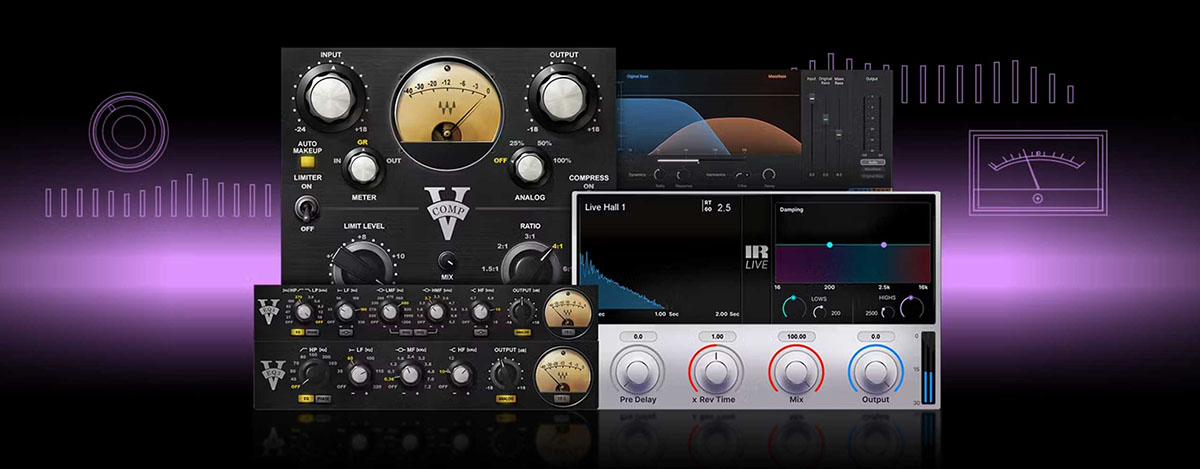Select the purple Damping node
Viewport: 1200px width, 469px height.
tap(883, 244)
